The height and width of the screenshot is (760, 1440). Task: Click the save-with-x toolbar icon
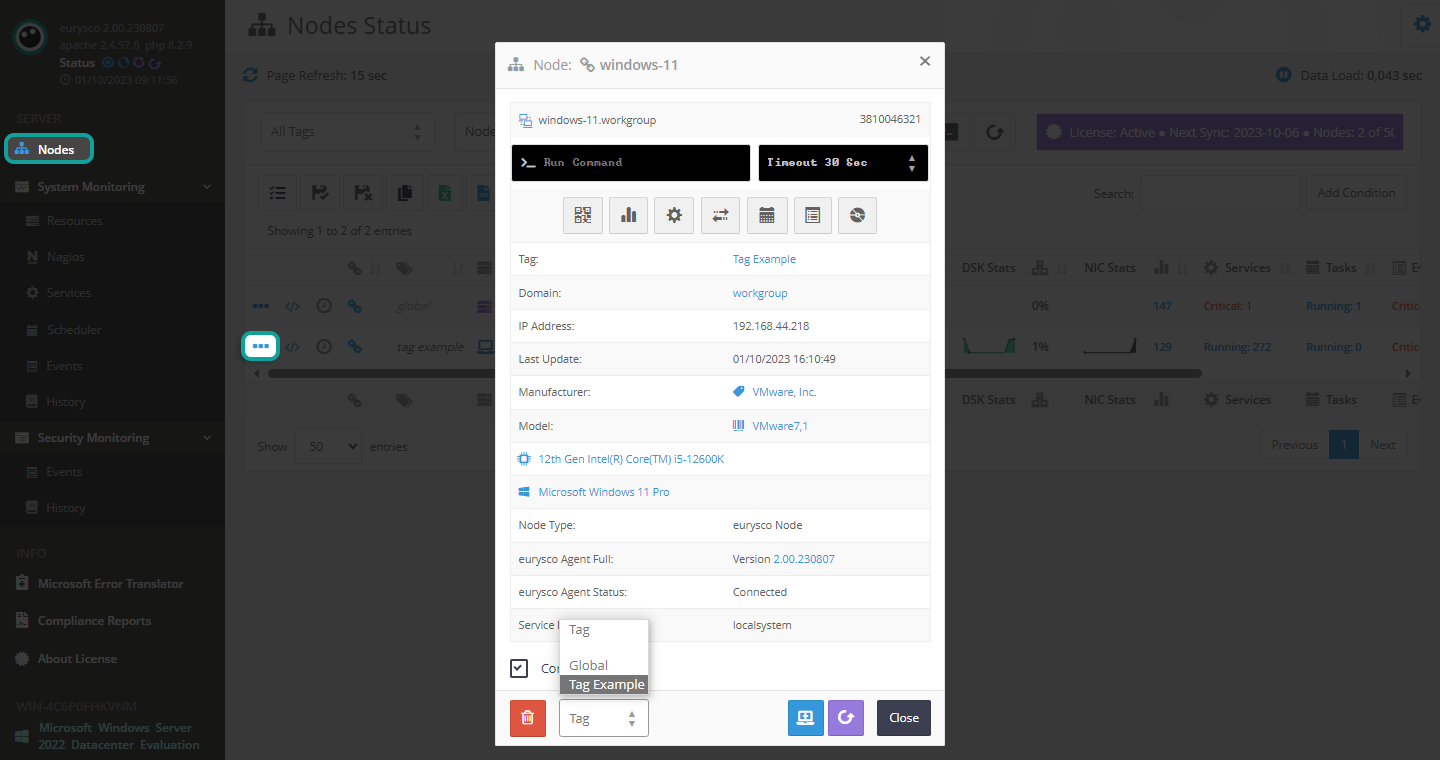(x=362, y=193)
